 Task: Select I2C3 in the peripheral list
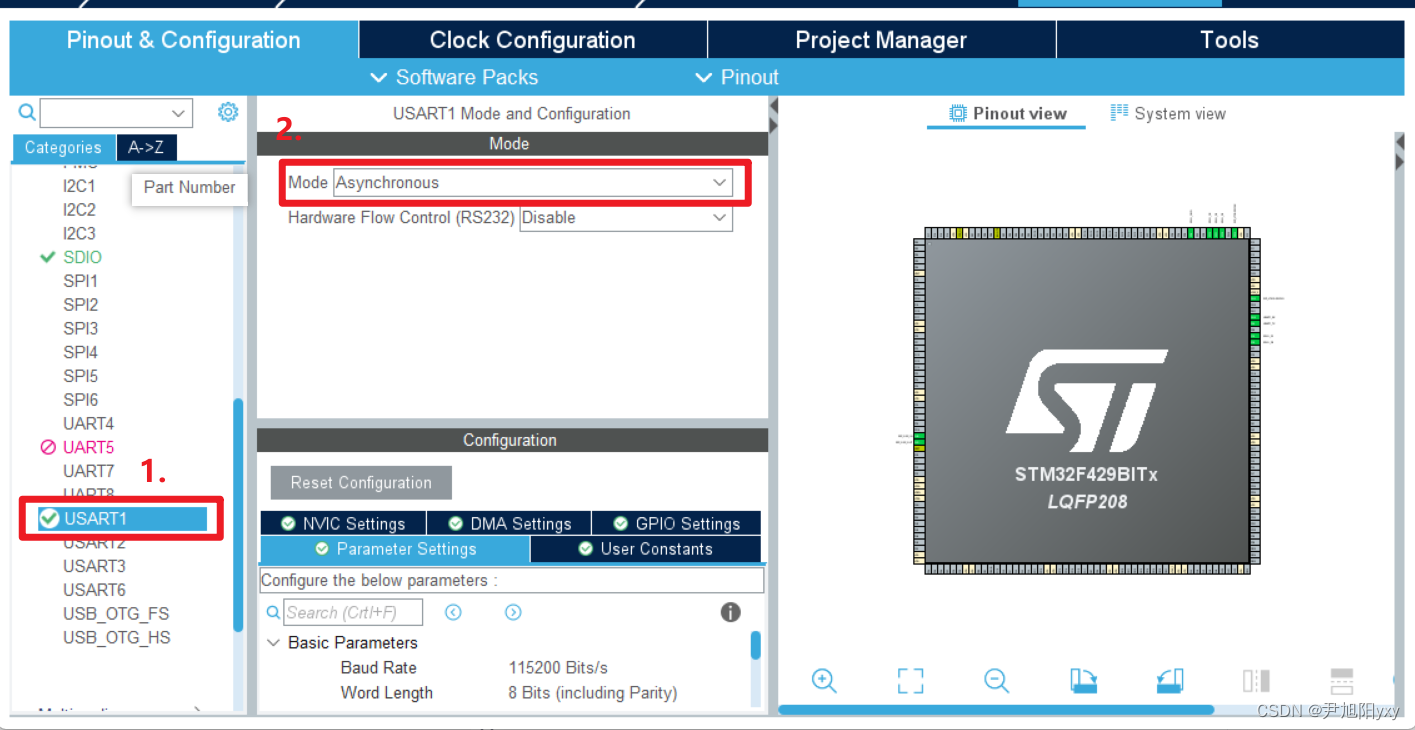(x=79, y=233)
